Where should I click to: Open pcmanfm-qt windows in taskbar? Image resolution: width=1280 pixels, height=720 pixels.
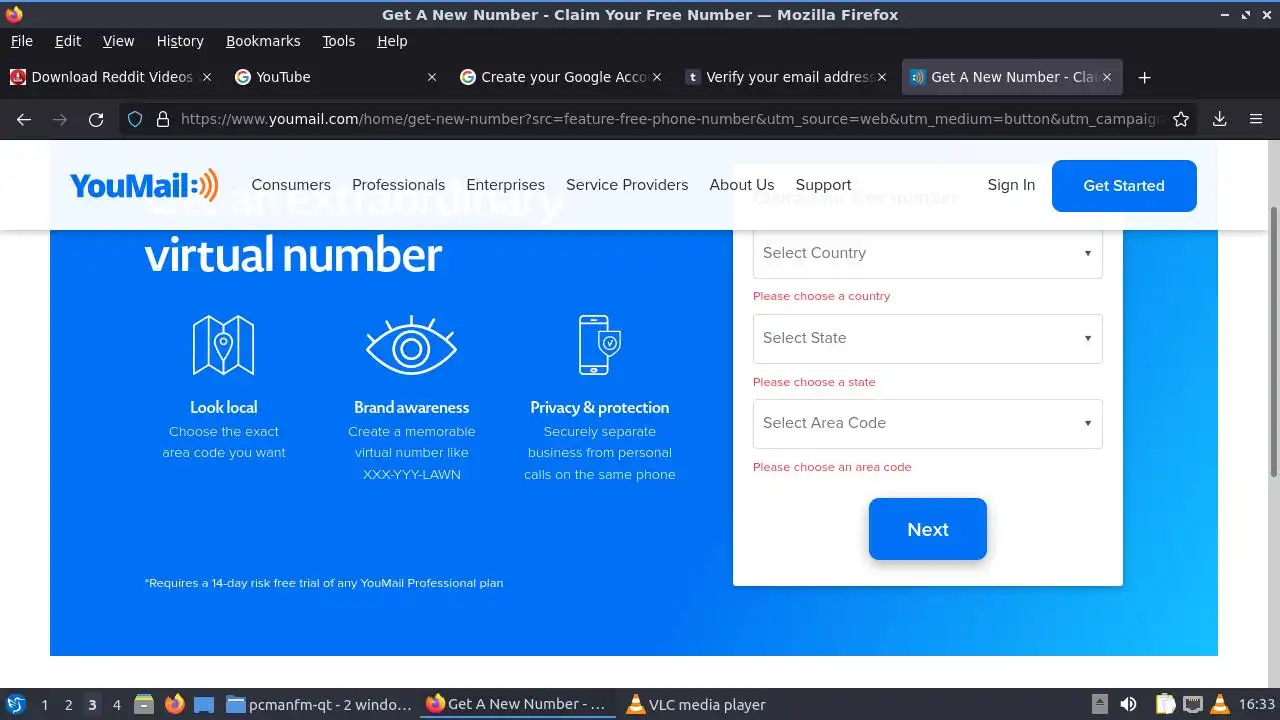320,704
